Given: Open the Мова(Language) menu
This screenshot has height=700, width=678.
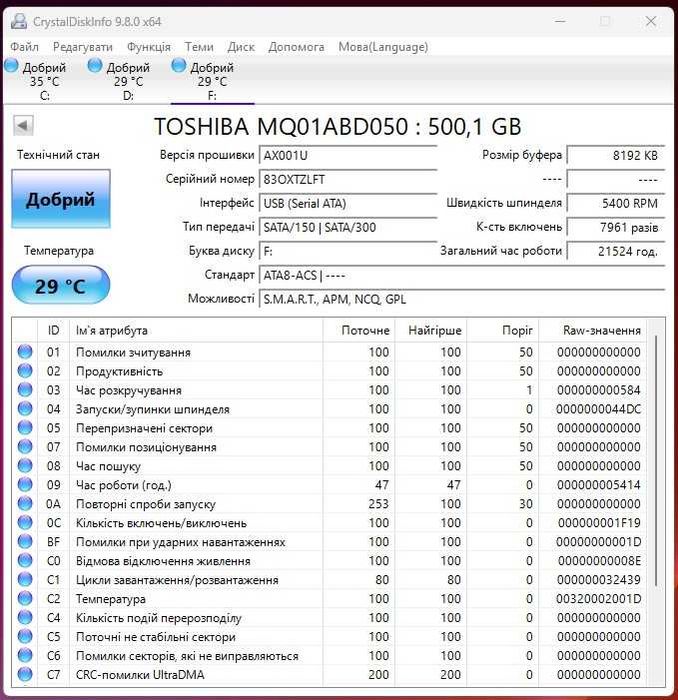Looking at the screenshot, I should click(383, 47).
